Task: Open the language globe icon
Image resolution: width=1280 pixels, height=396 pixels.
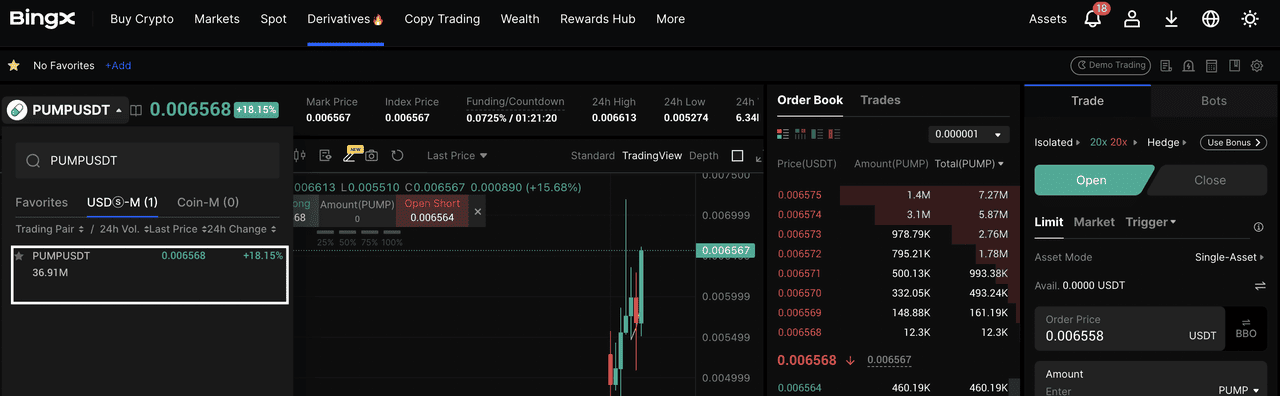Action: (x=1210, y=19)
